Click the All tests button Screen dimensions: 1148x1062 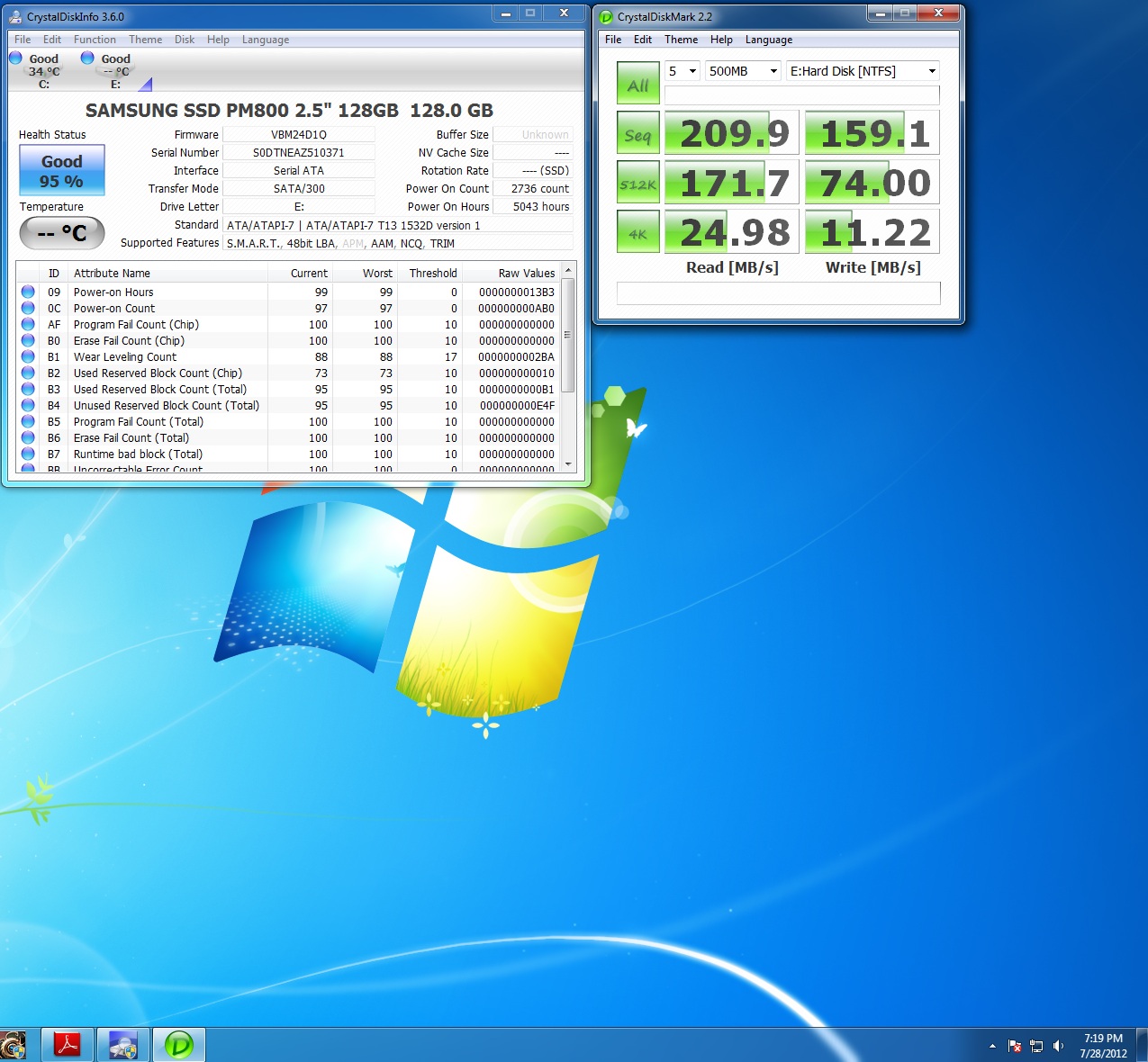pos(637,84)
